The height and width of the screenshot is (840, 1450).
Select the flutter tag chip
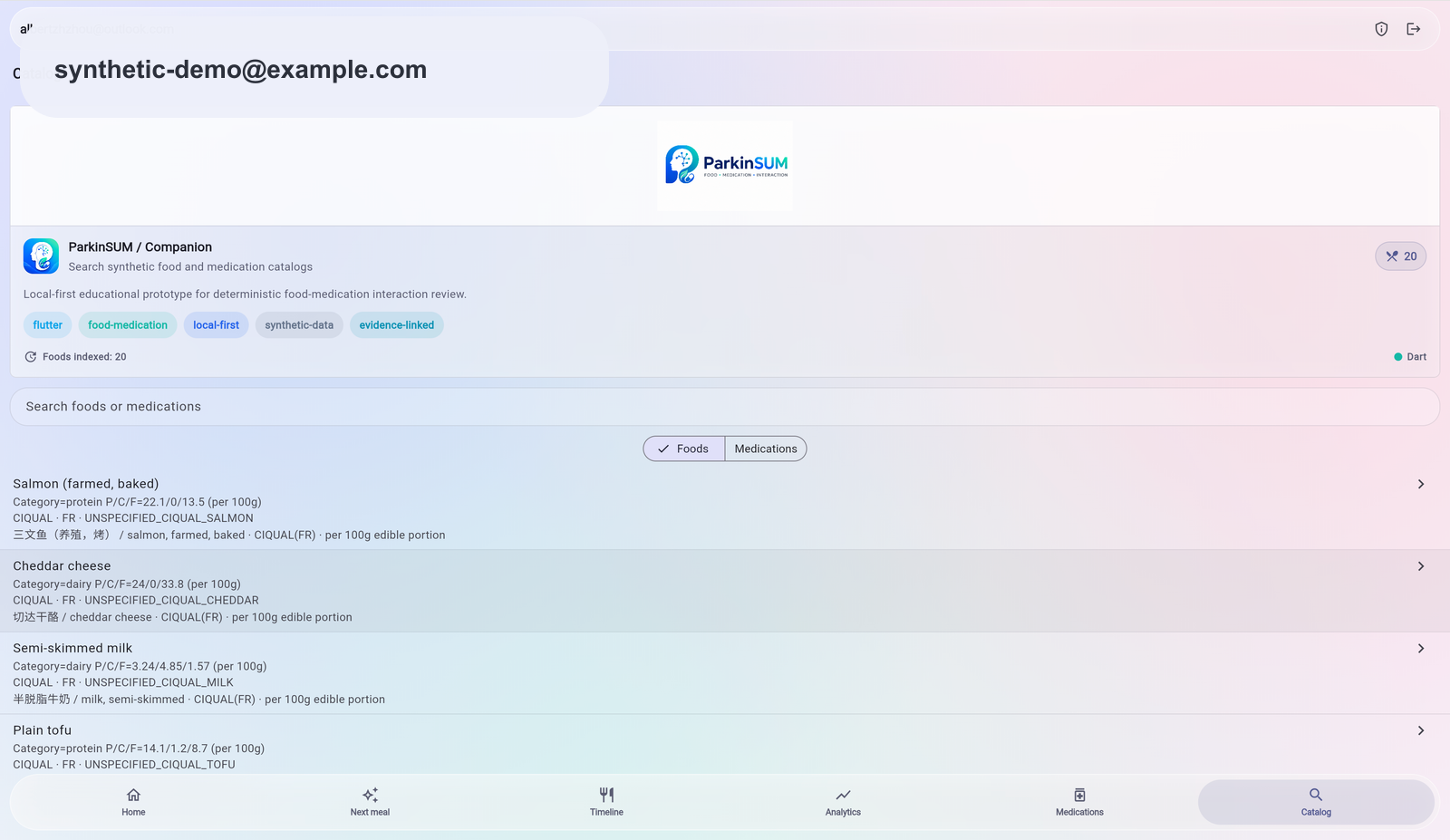[x=48, y=325]
